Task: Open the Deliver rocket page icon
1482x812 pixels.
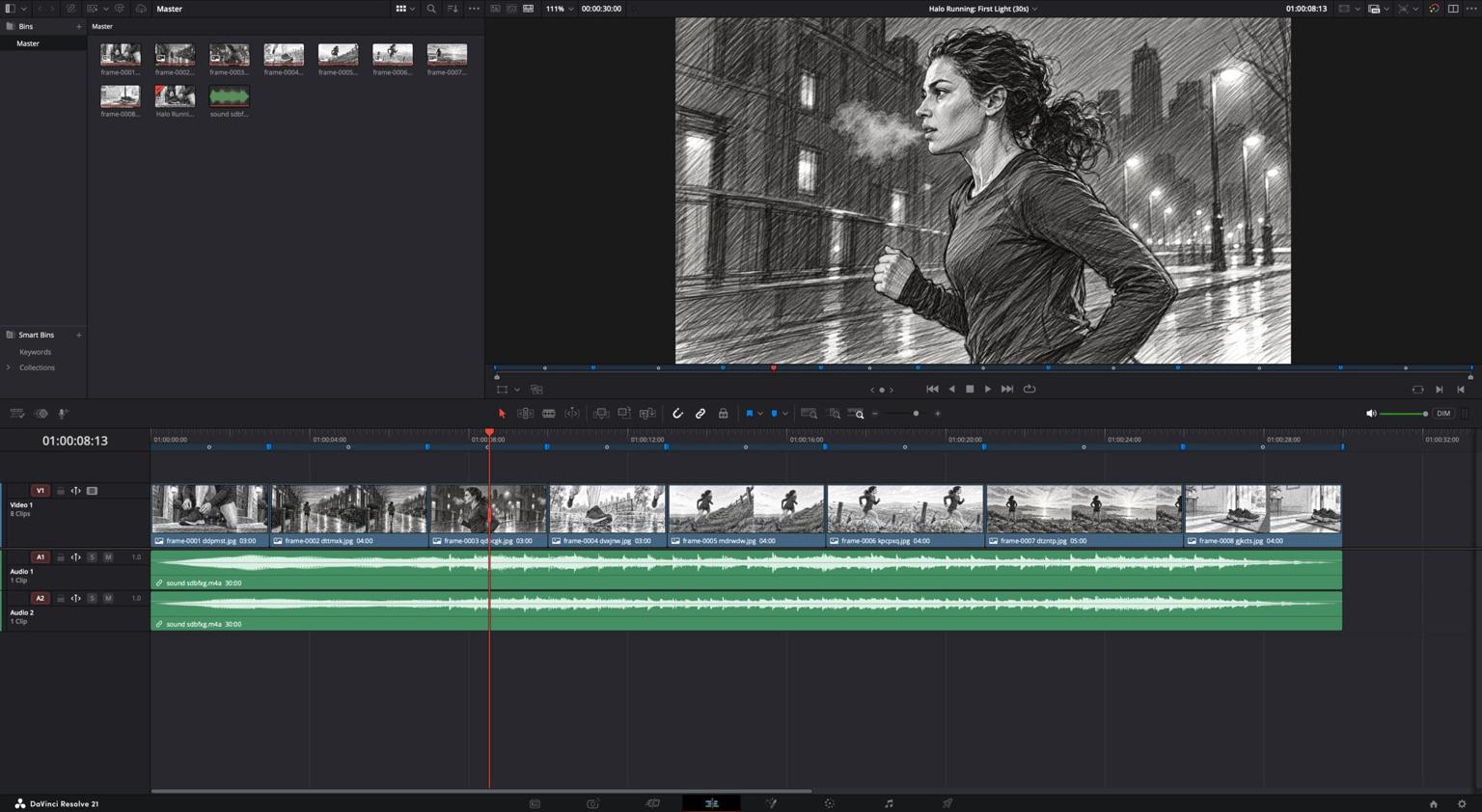Action: (947, 803)
